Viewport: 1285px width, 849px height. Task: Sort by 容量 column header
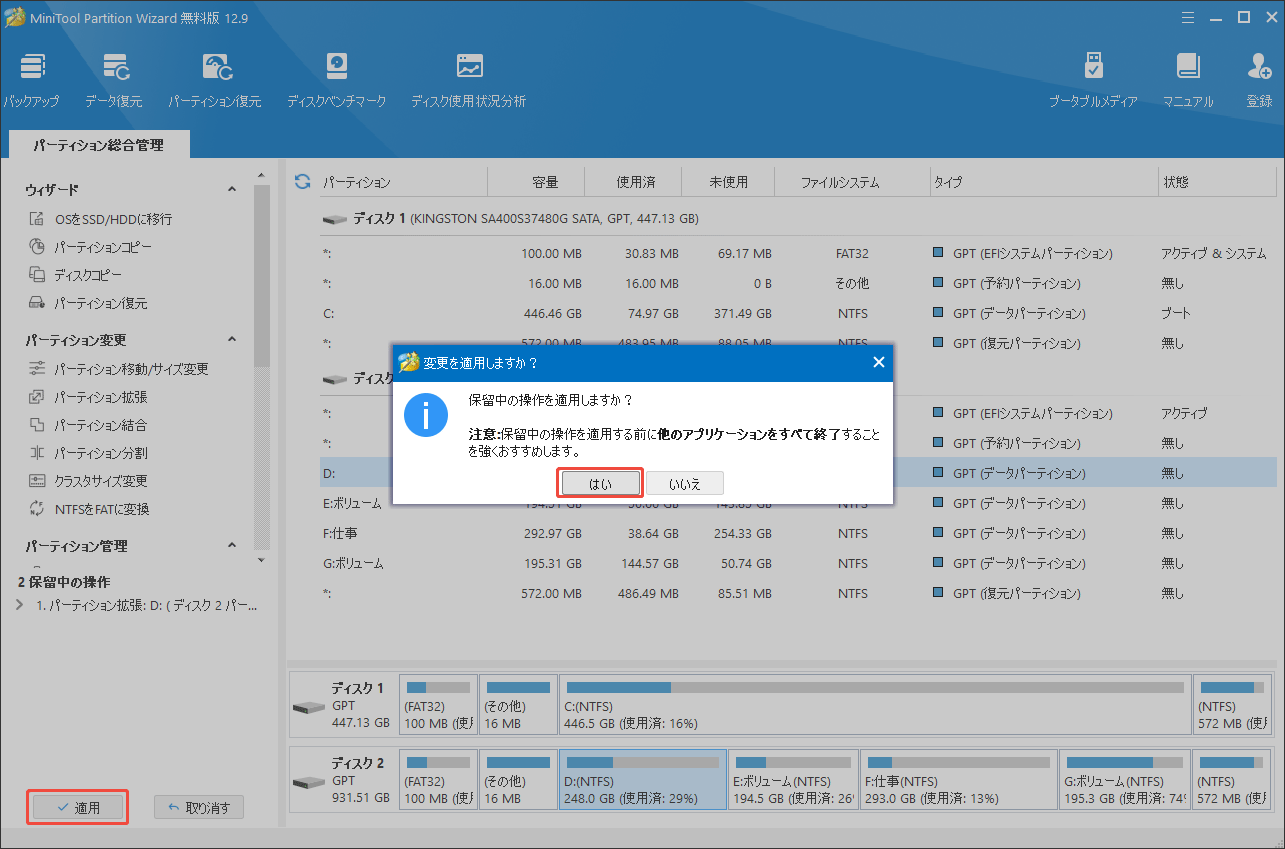pyautogui.click(x=545, y=182)
